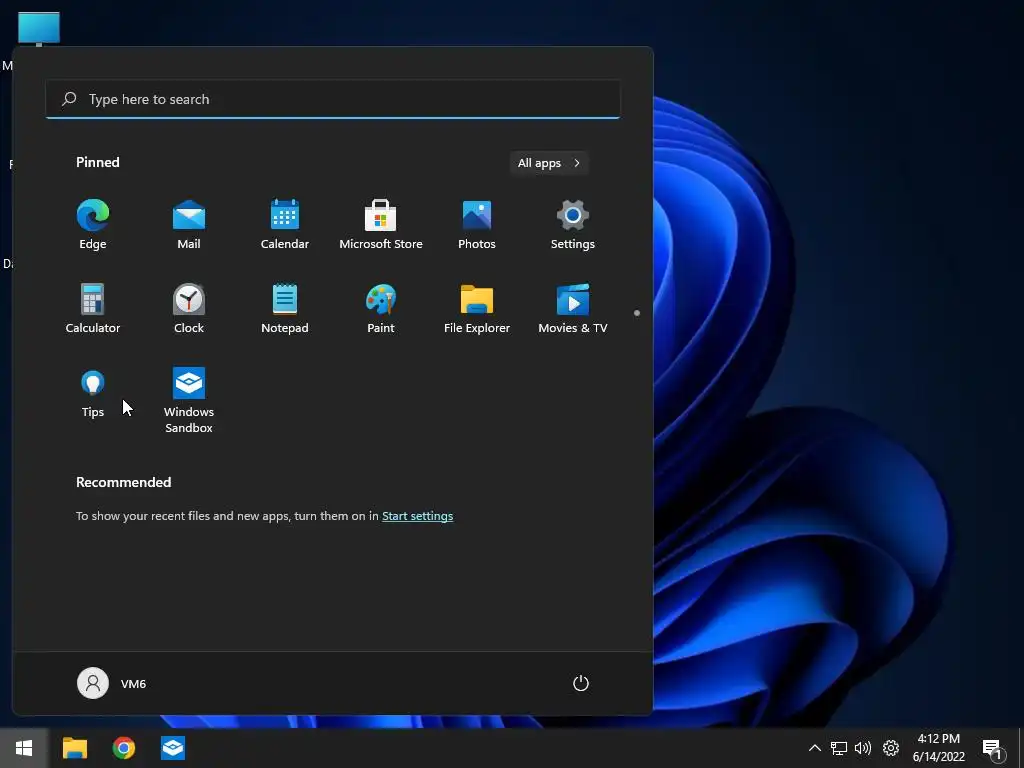The image size is (1024, 768).
Task: Open the VM6 user account menu
Action: click(112, 683)
